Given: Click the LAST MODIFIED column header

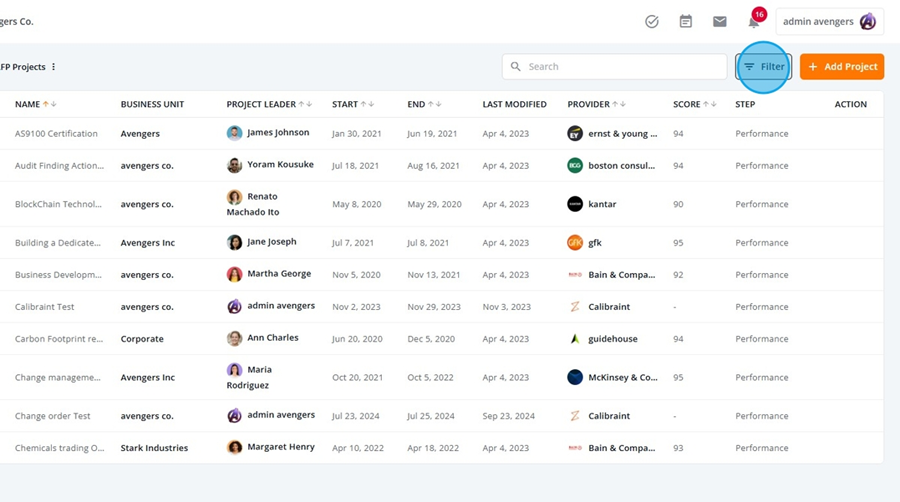Looking at the screenshot, I should click(514, 104).
